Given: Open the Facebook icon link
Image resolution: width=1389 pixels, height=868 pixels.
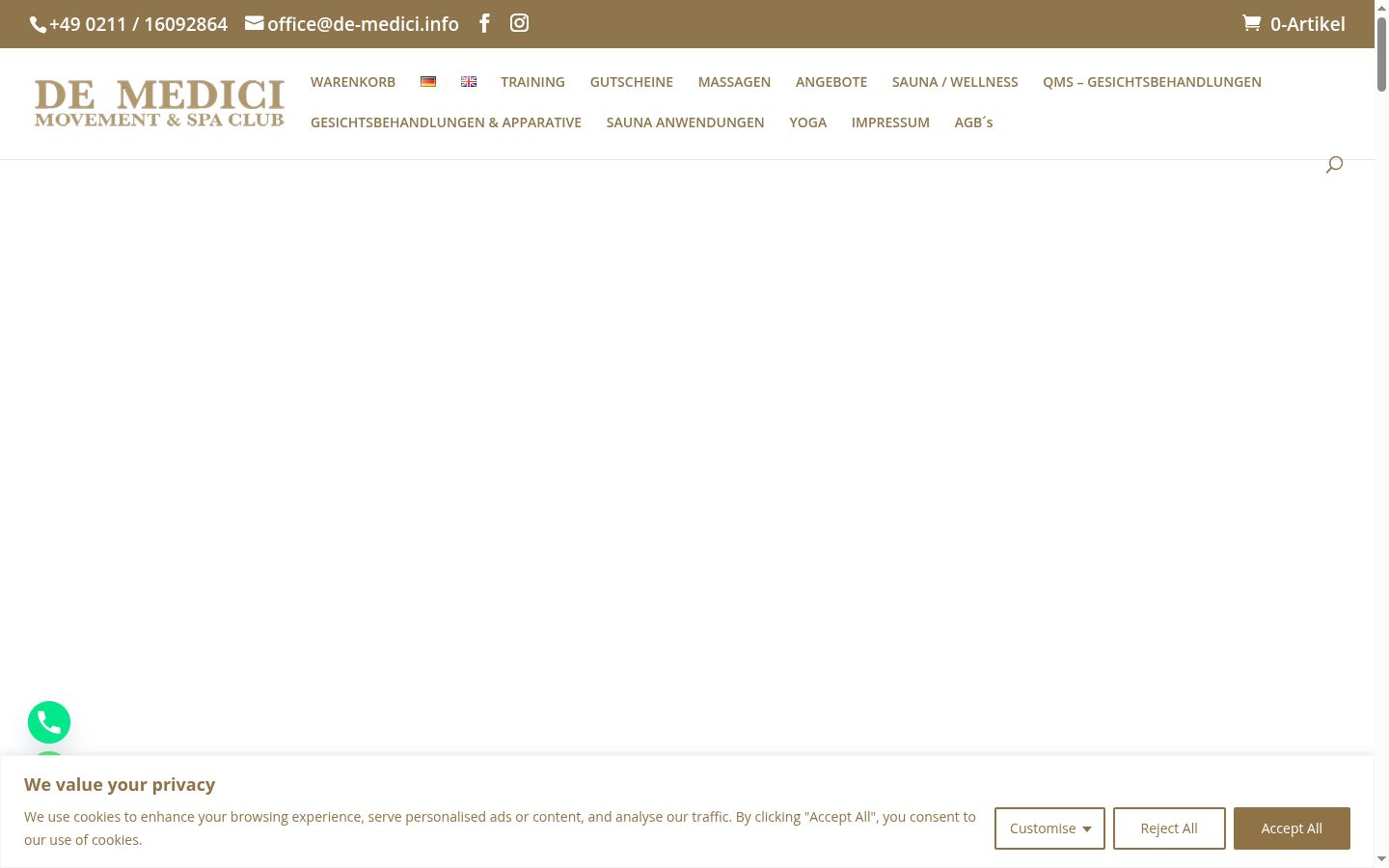Looking at the screenshot, I should [484, 23].
